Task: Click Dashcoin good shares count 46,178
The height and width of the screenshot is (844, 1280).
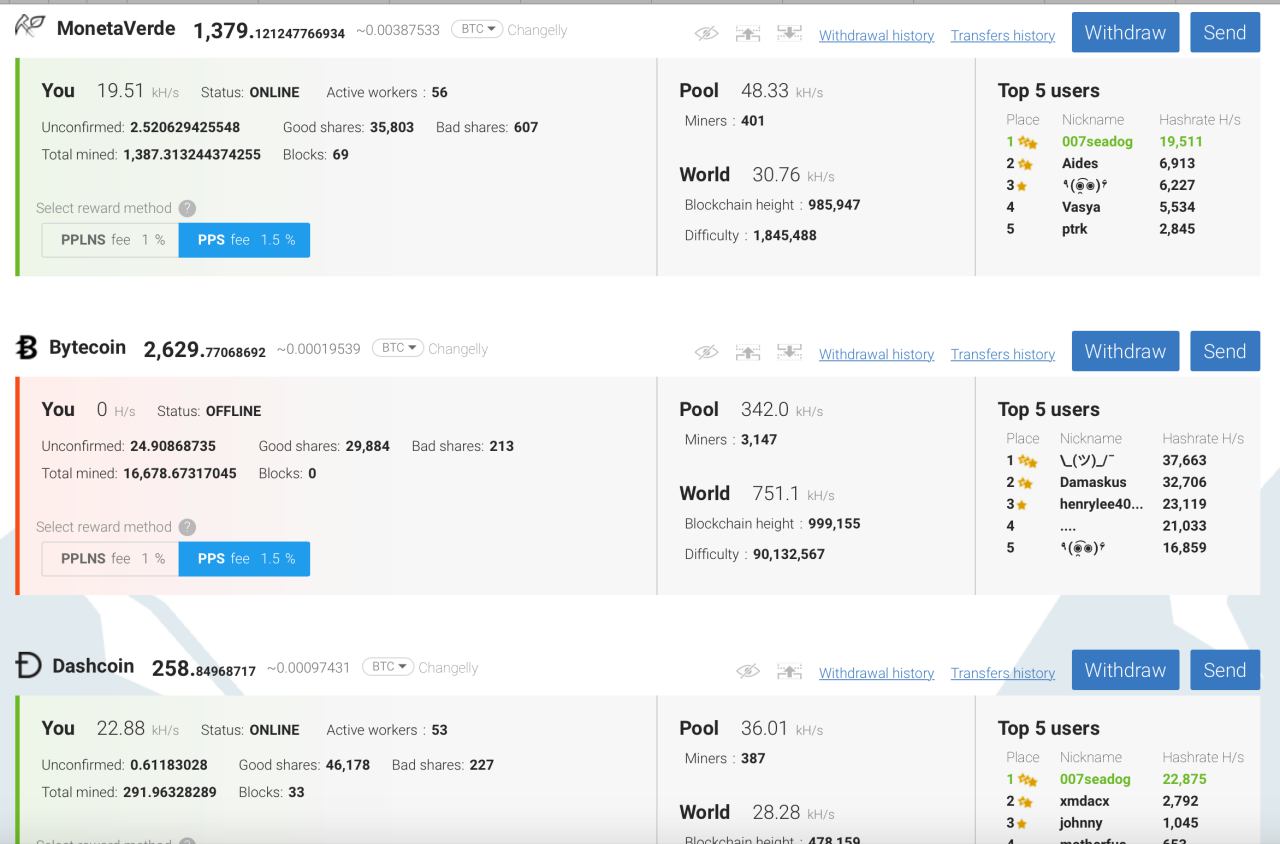Action: pyautogui.click(x=348, y=766)
